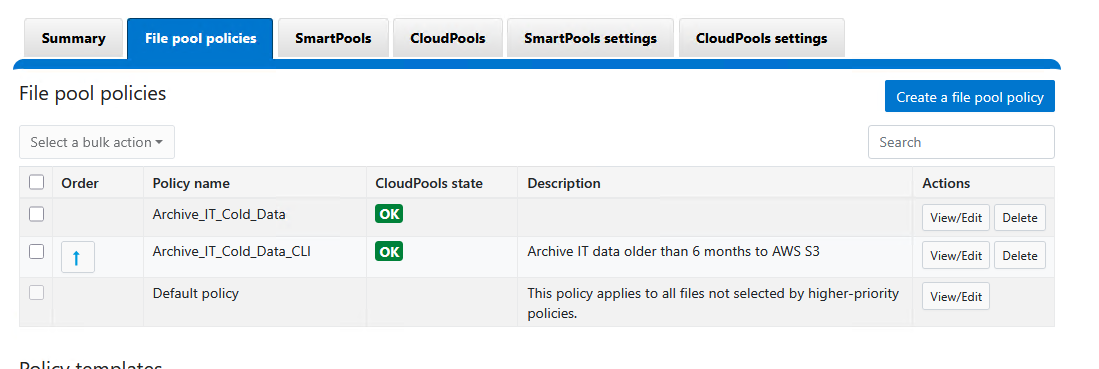Image resolution: width=1099 pixels, height=369 pixels.
Task: Click the Actions column header
Action: click(x=946, y=183)
